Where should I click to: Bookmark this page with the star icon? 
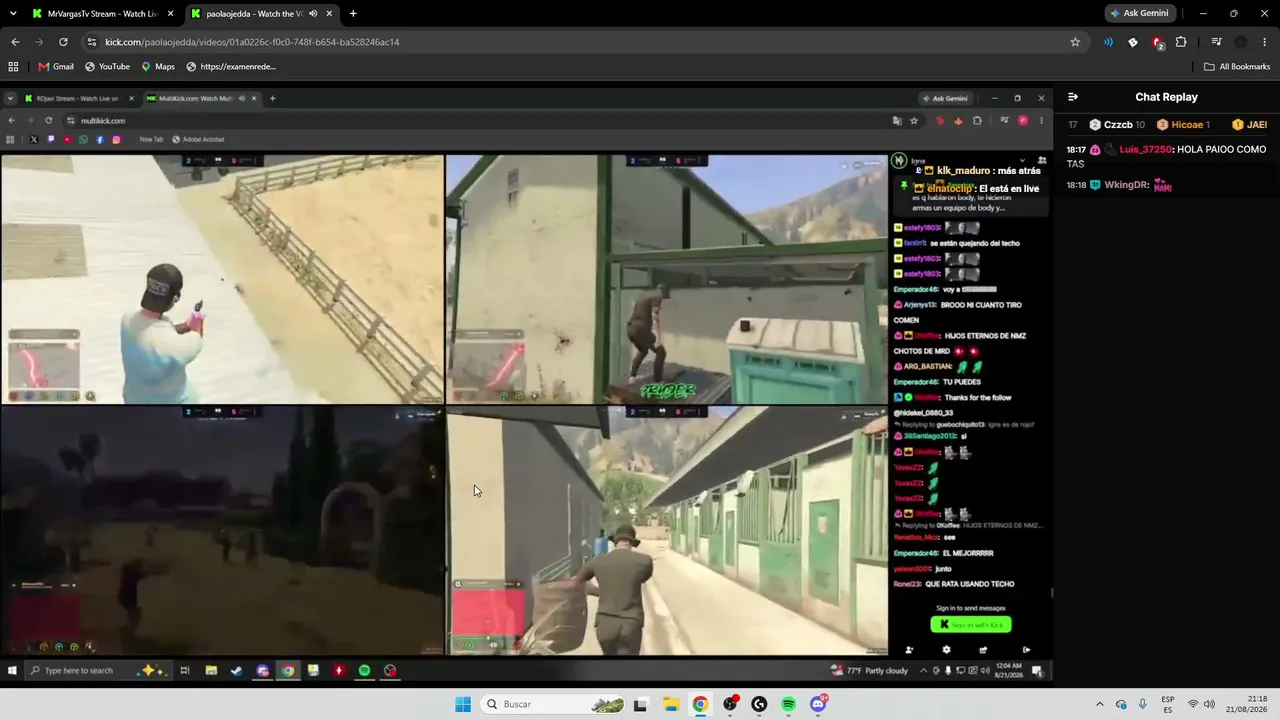(x=1075, y=42)
